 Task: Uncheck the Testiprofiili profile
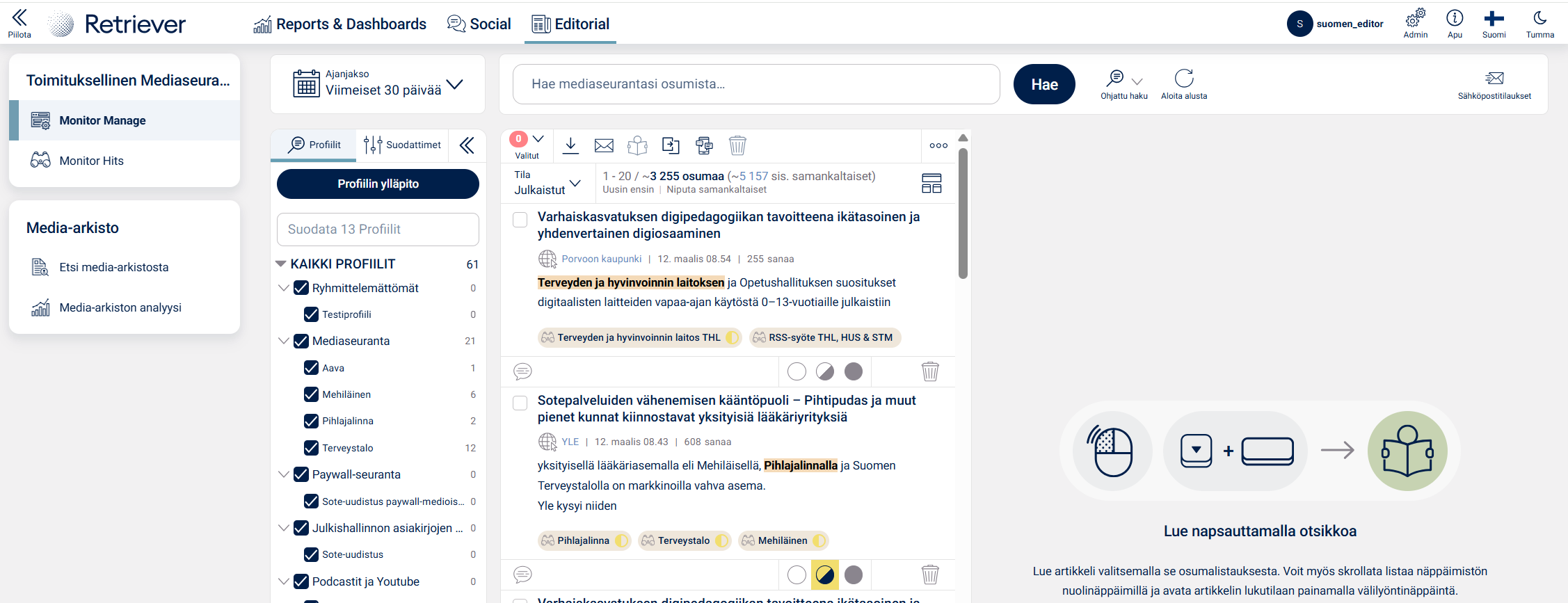[311, 314]
